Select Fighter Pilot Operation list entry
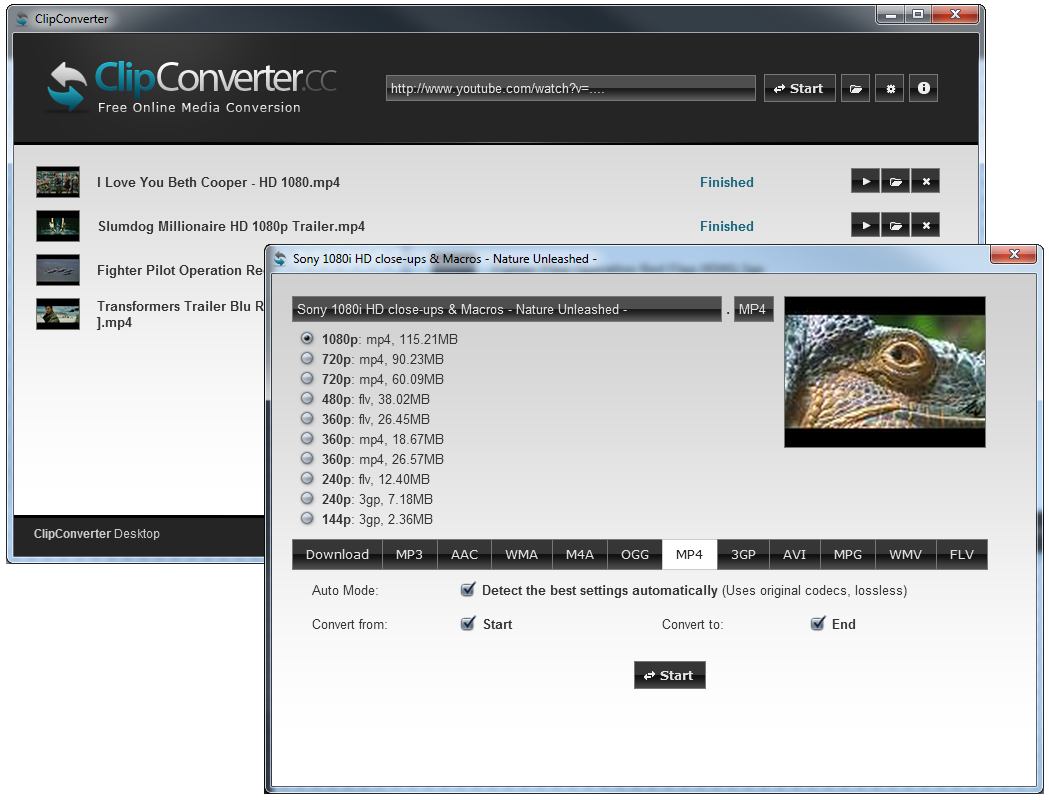Viewport: 1049px width, 800px height. point(181,270)
